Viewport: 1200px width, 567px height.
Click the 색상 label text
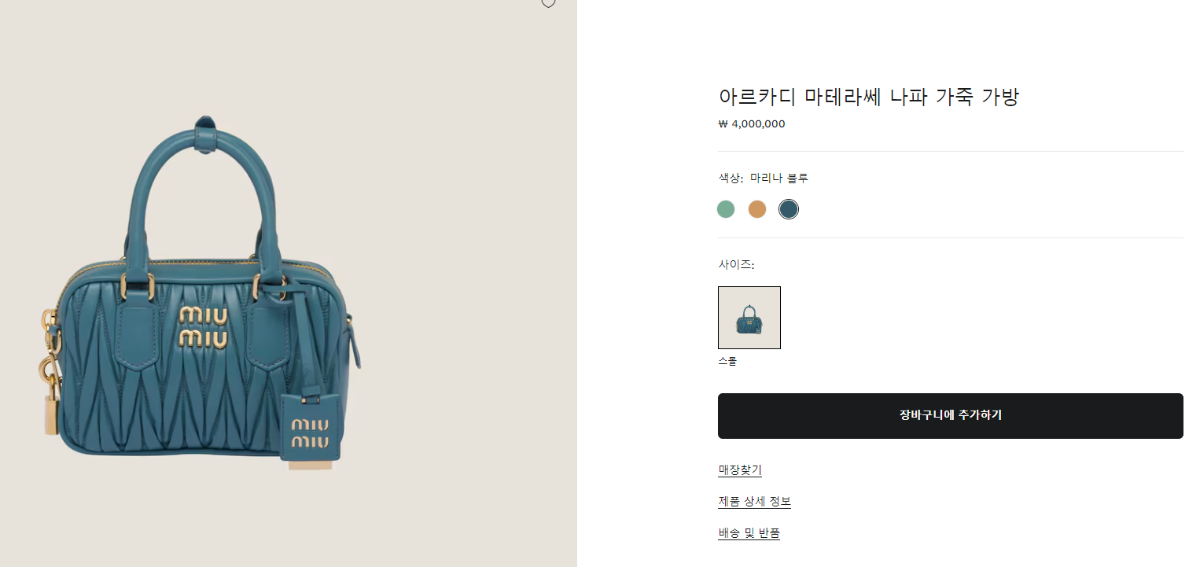point(731,179)
